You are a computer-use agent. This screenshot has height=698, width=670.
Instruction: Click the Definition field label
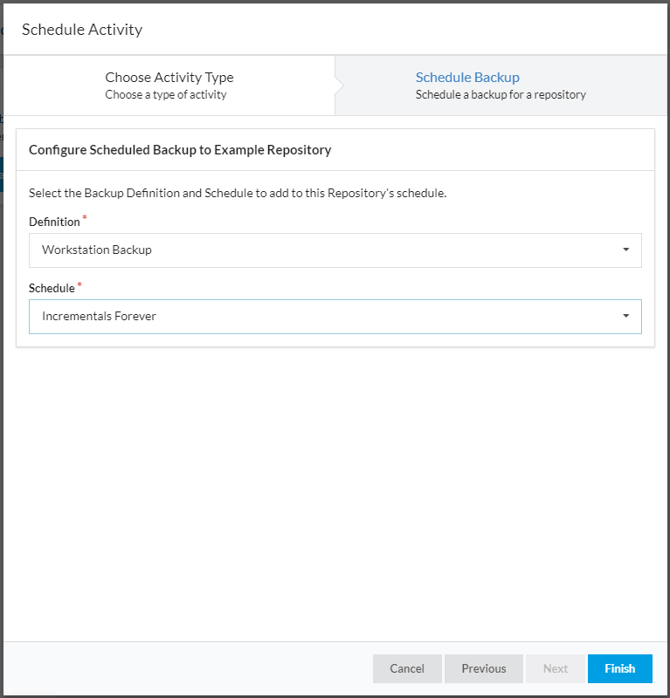point(54,222)
